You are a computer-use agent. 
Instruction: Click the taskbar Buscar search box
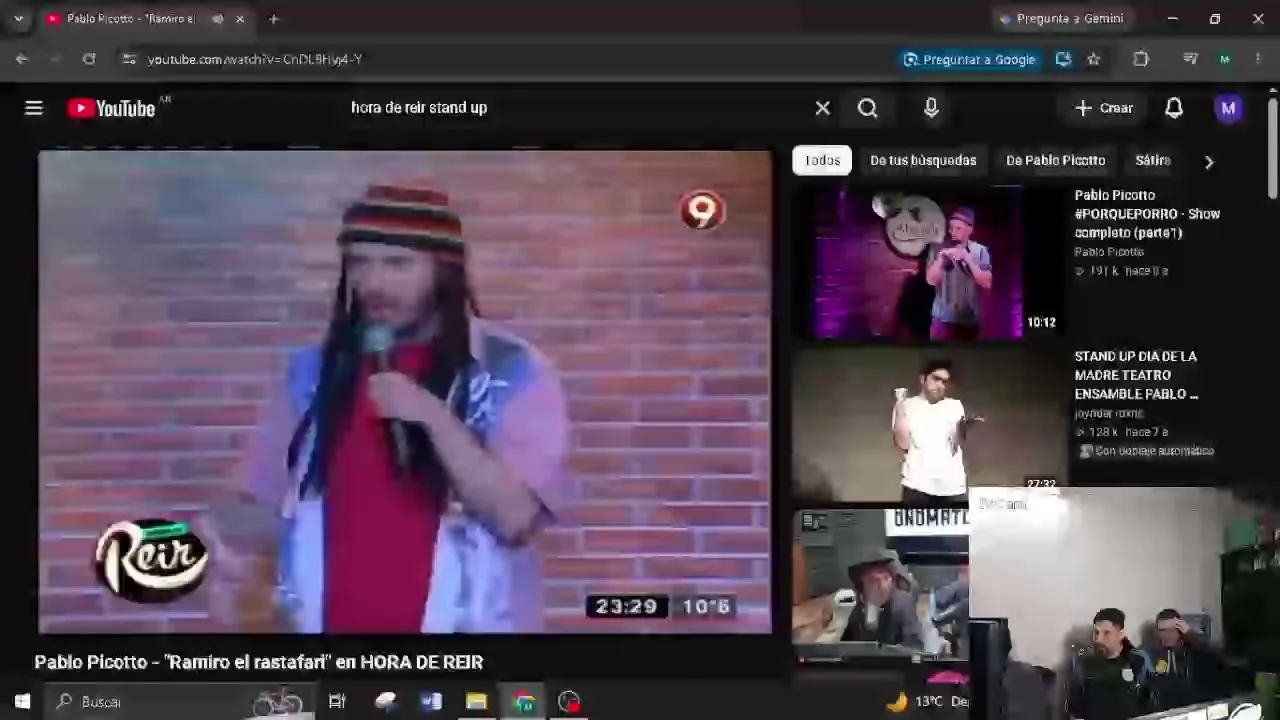click(180, 702)
